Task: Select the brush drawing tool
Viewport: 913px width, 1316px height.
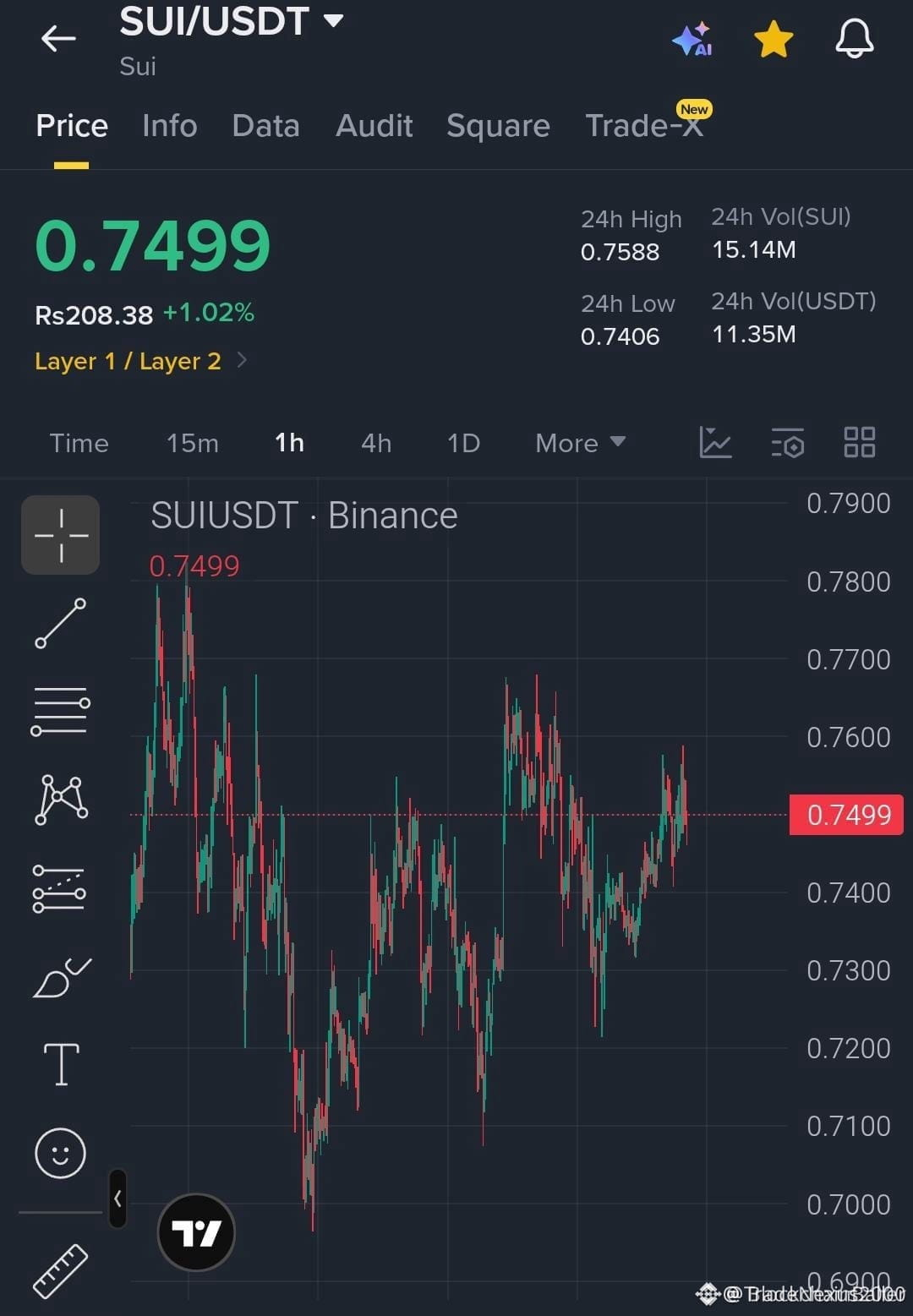Action: pos(61,978)
